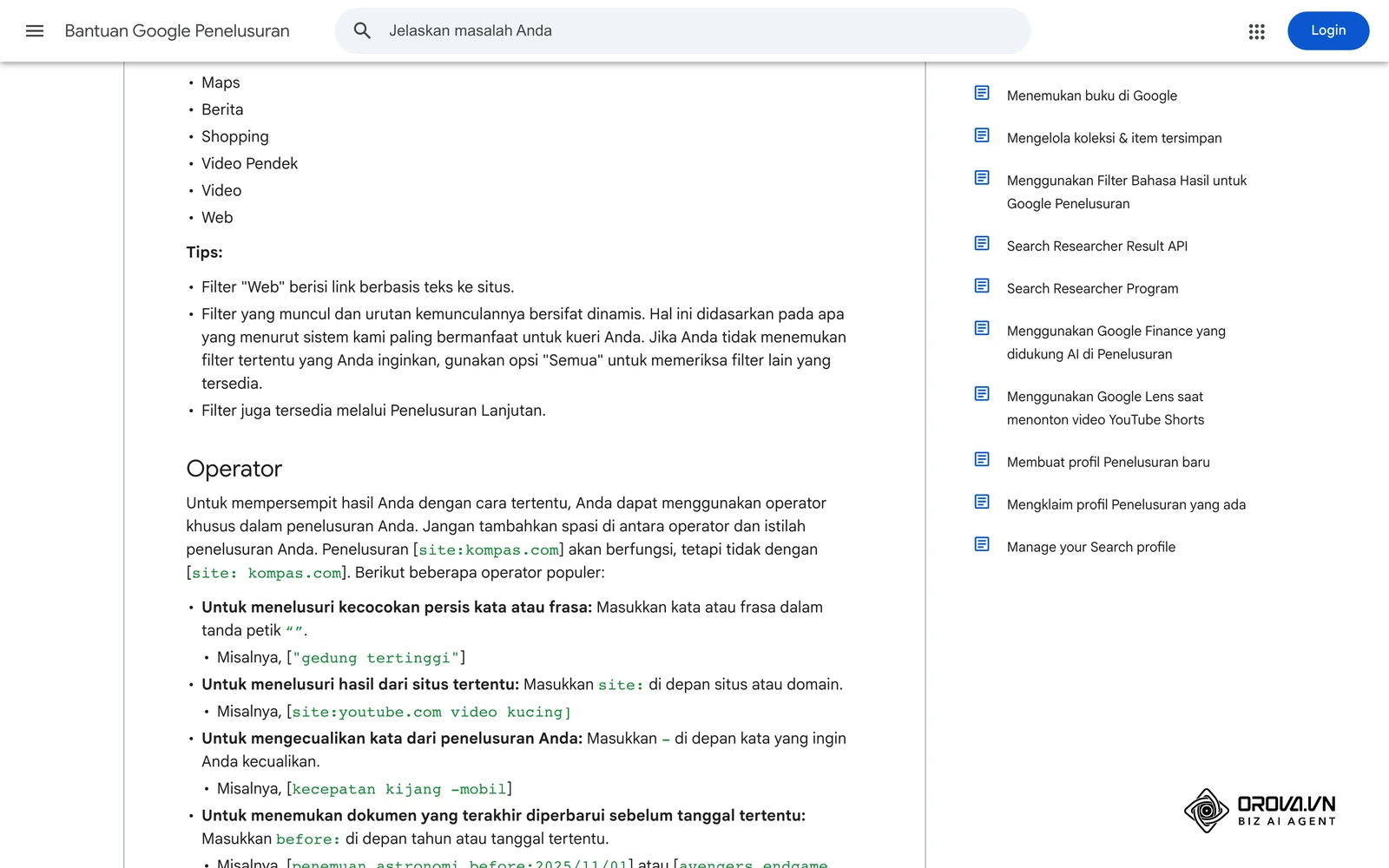Viewport: 1389px width, 868px height.
Task: Click the Video Pendek list item
Action: [249, 163]
